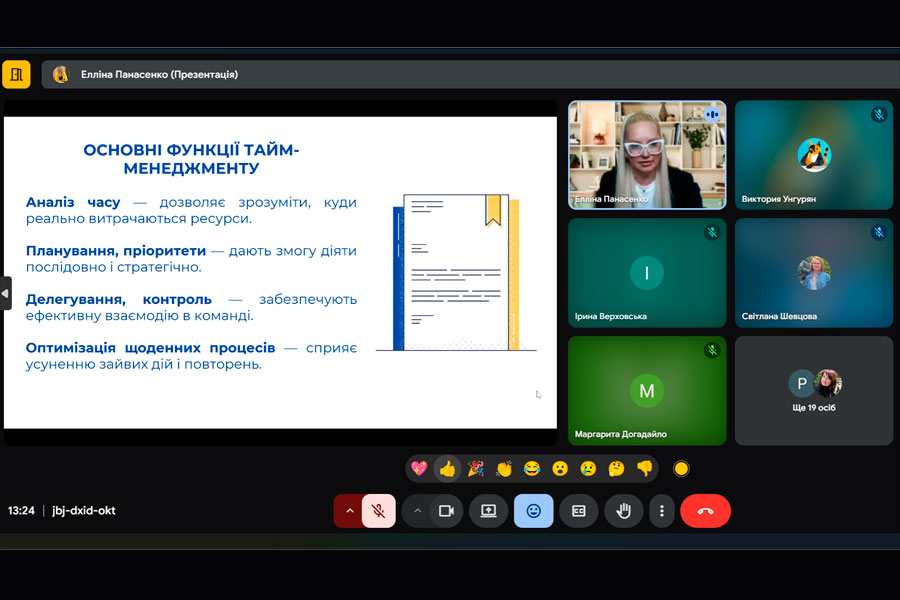The width and height of the screenshot is (900, 600).
Task: Click the muted mic icon on Виктория Унгурян
Action: click(x=879, y=114)
